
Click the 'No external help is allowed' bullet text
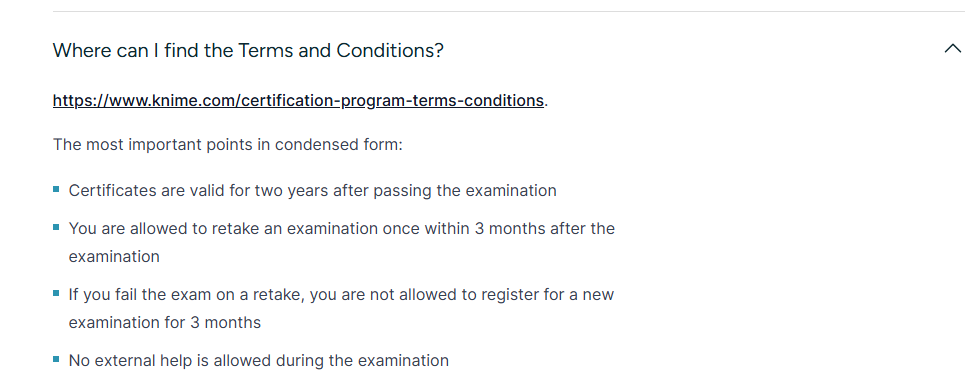(x=258, y=361)
